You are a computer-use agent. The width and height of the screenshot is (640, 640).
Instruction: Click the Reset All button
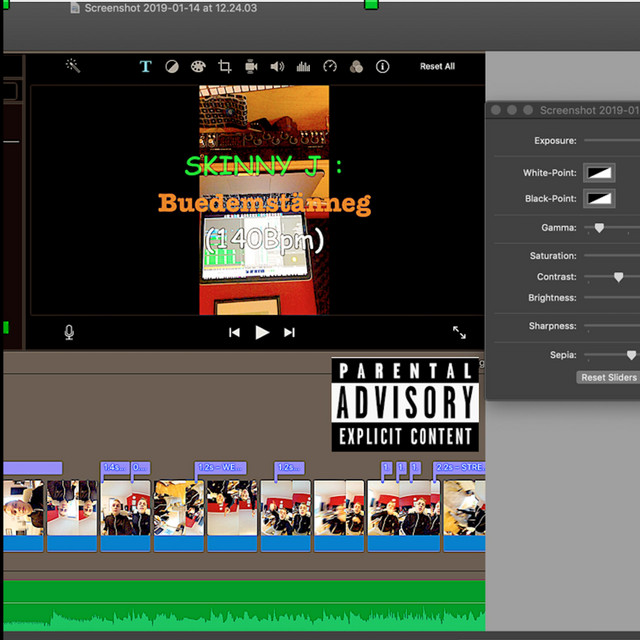437,67
